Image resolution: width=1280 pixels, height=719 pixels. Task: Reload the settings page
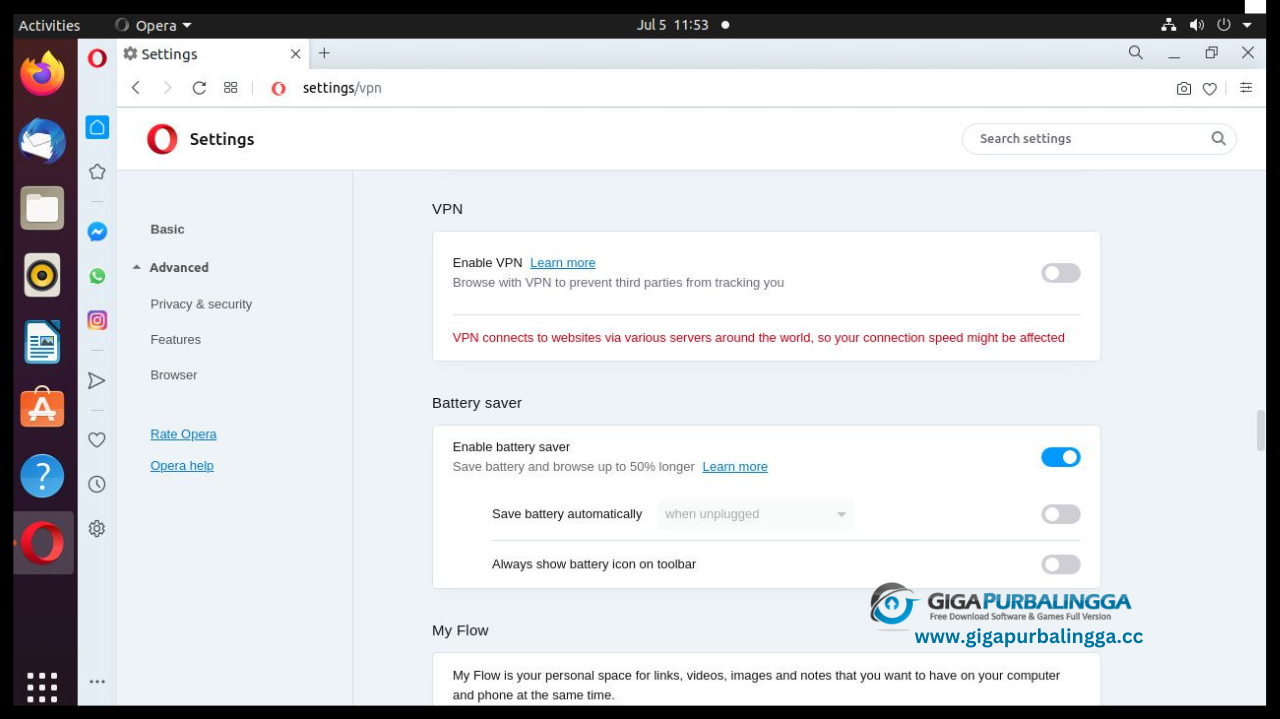coord(199,88)
